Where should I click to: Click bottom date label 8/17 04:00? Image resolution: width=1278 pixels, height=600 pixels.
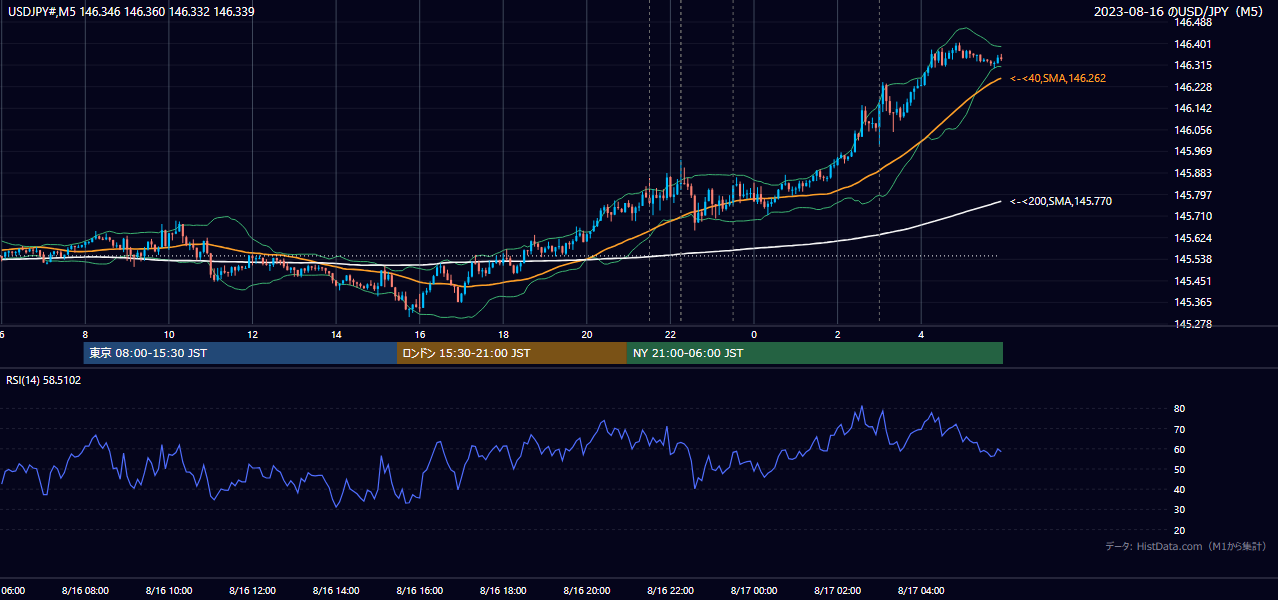921,591
